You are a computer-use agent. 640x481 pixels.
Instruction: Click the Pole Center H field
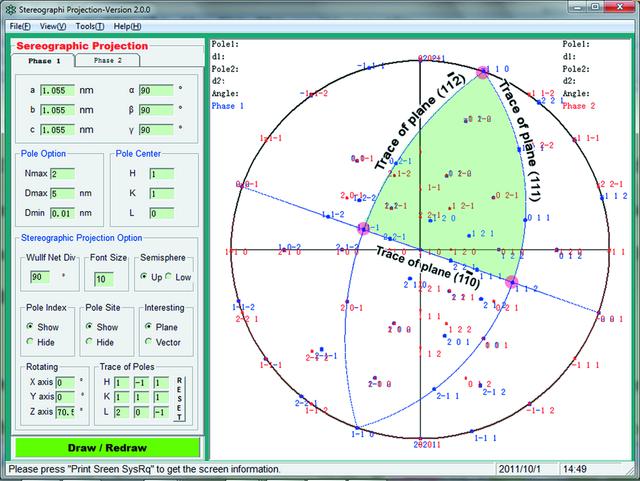click(162, 174)
